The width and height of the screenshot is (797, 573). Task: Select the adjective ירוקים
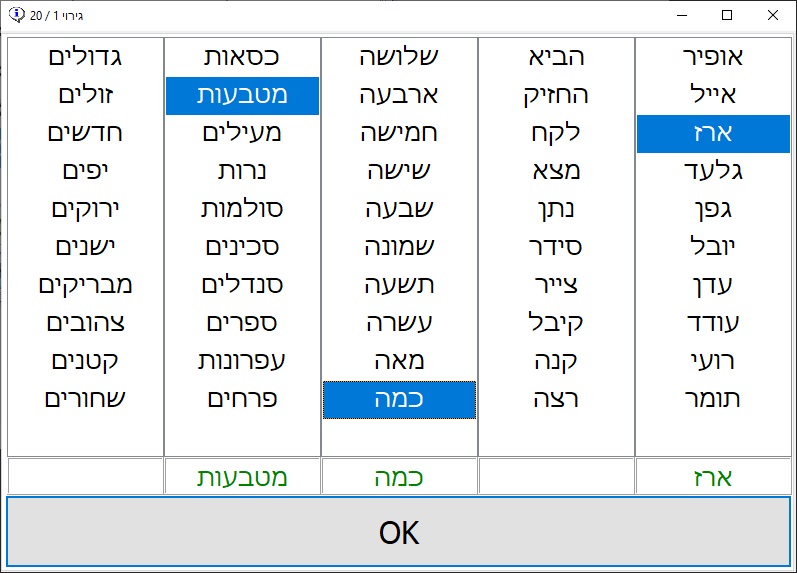point(85,209)
